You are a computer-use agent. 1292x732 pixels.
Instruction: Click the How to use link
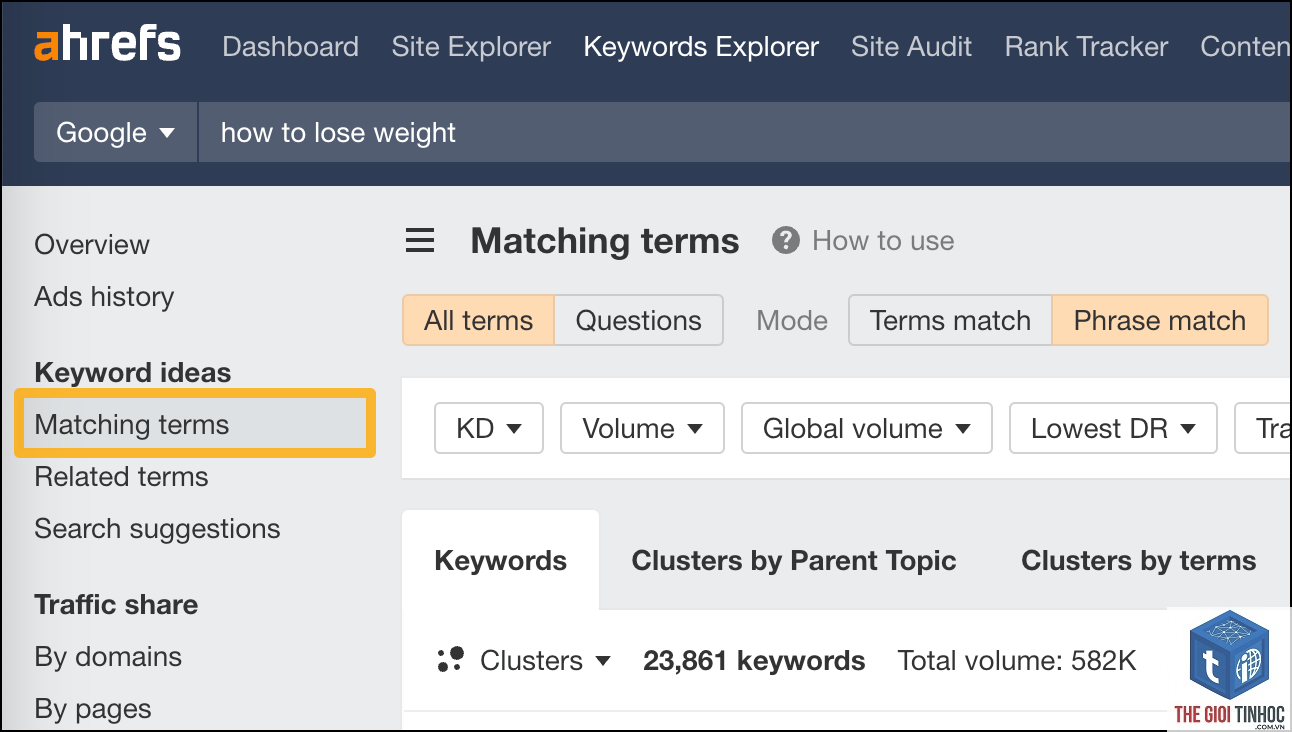pos(883,241)
